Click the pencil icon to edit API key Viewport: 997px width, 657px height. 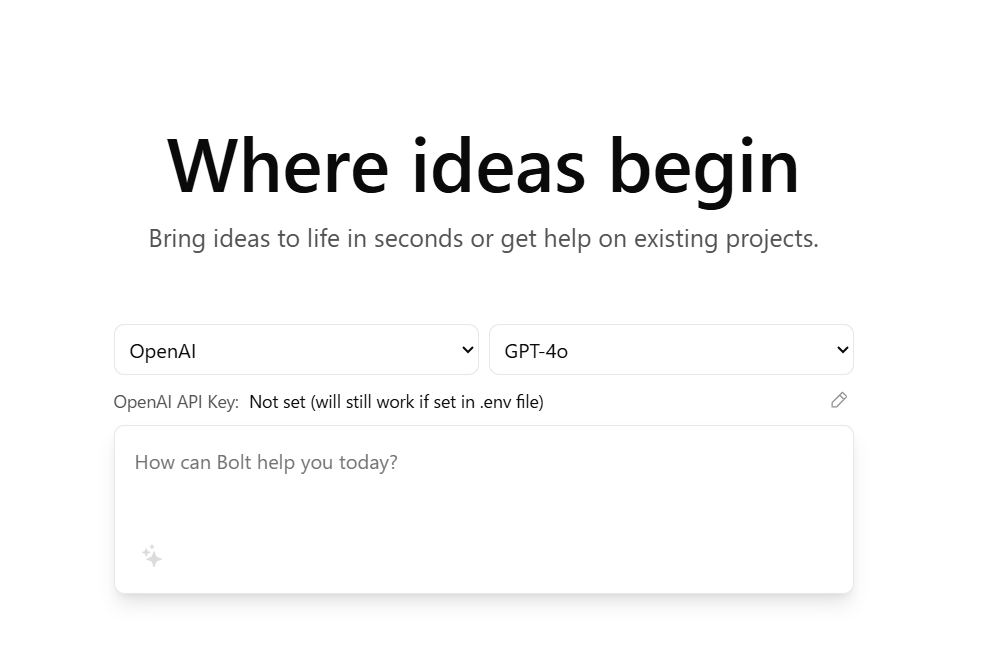coord(838,400)
